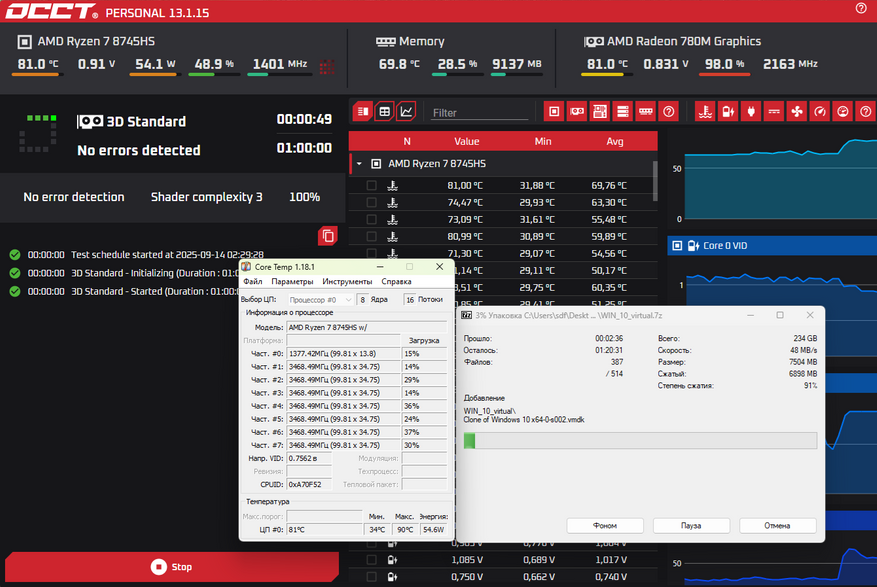
Task: Switch to graph-only monitoring view
Action: click(x=406, y=112)
